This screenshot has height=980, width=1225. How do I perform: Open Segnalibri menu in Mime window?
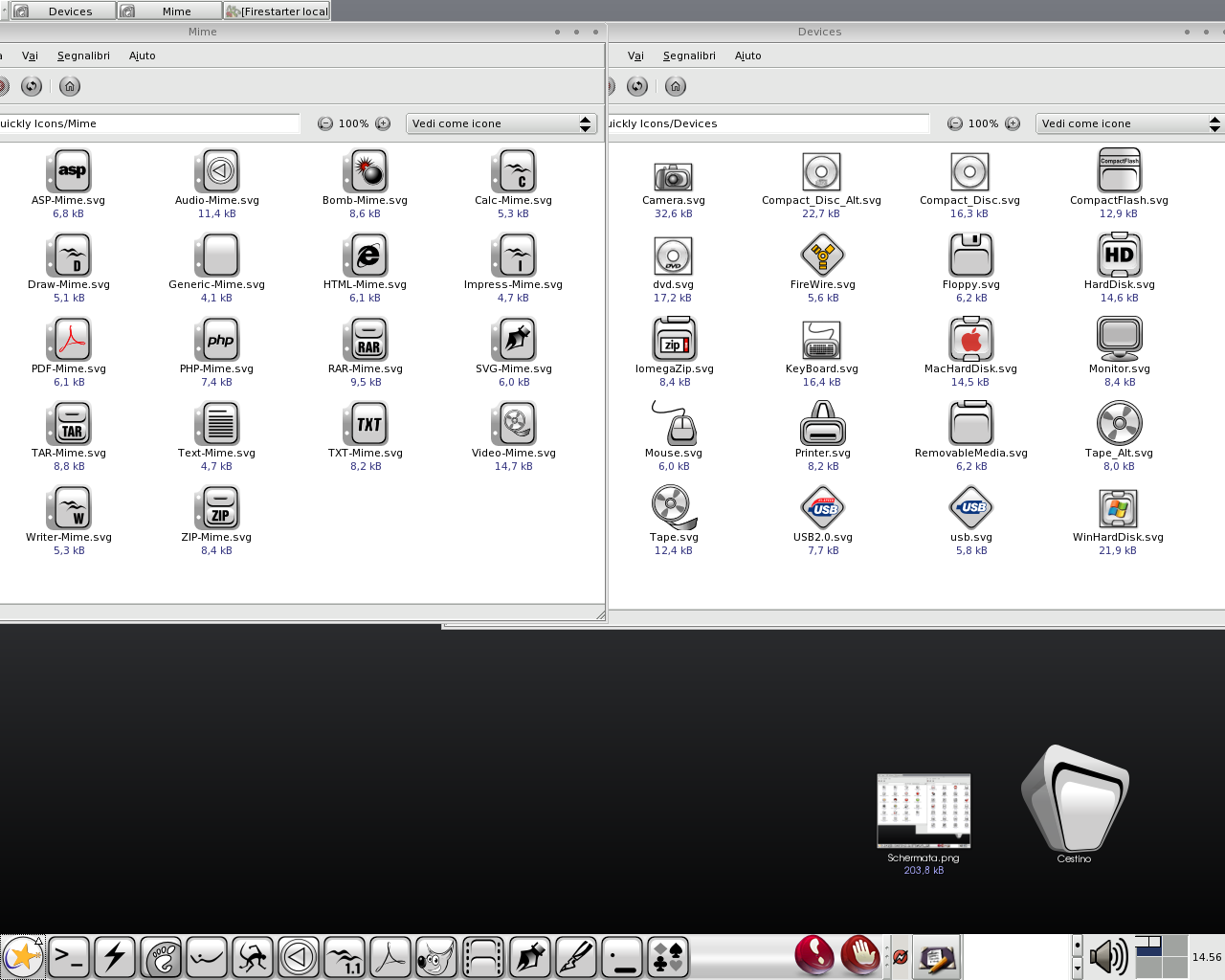point(83,56)
